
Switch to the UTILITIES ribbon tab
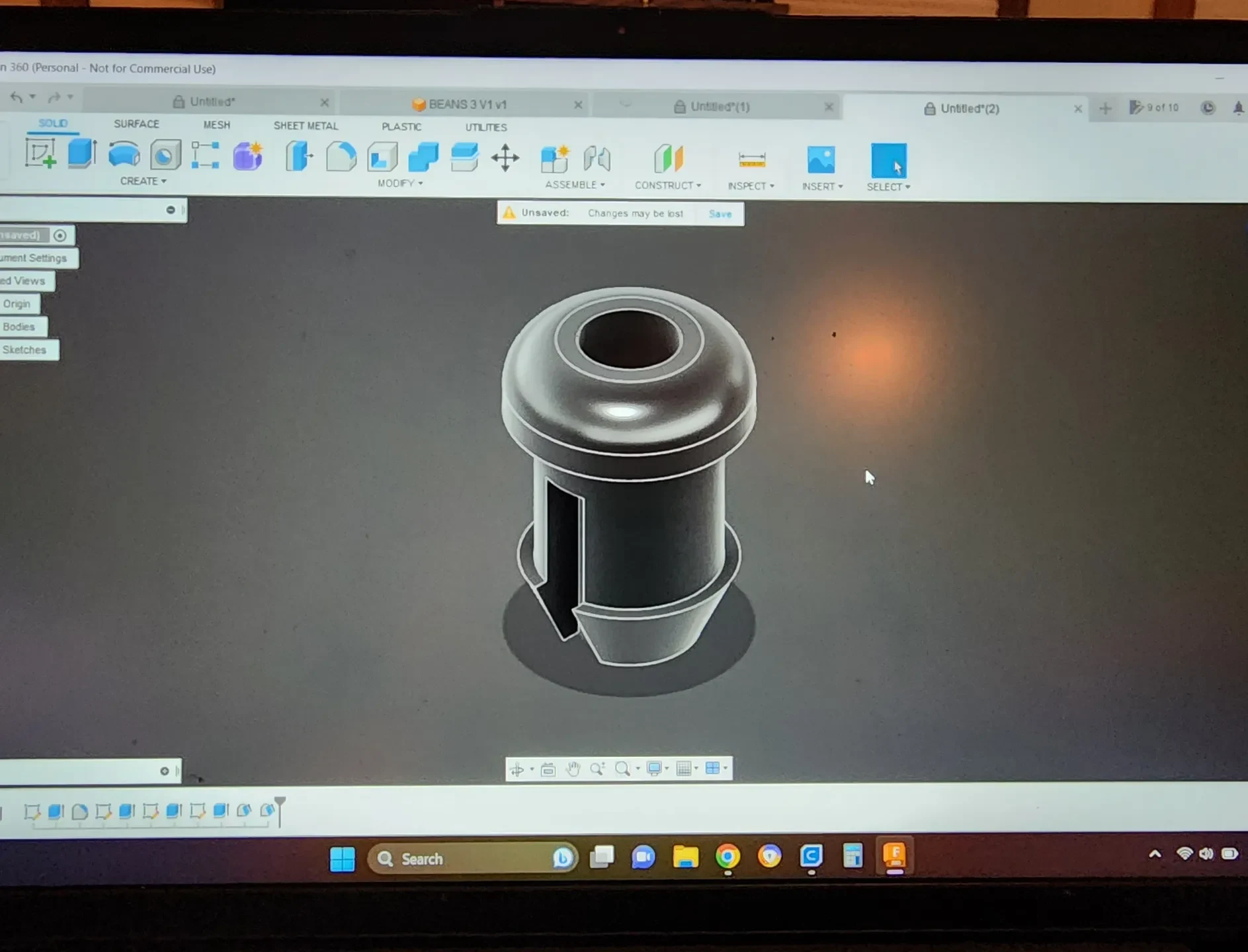click(x=486, y=127)
